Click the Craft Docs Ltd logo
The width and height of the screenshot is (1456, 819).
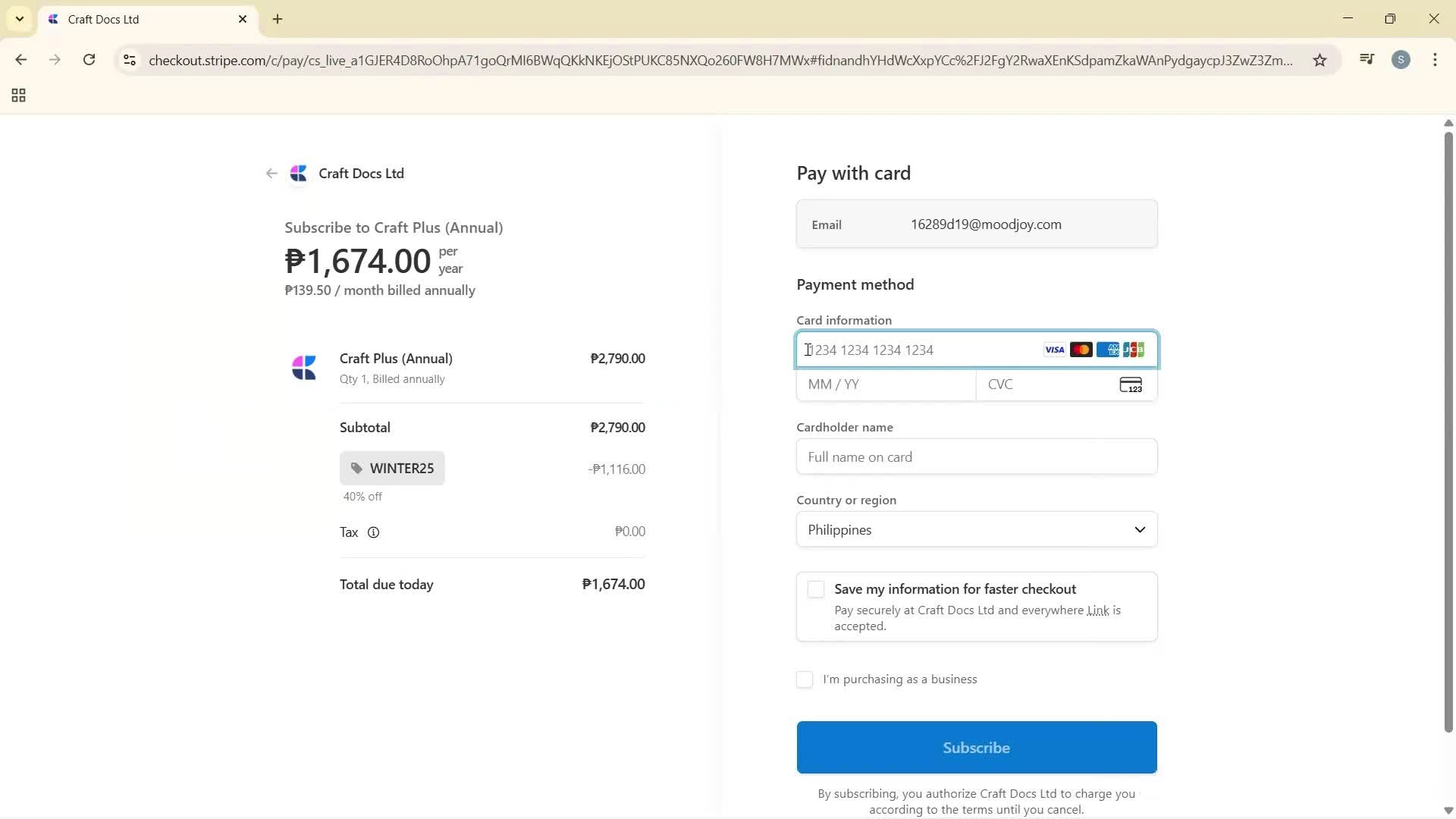298,173
